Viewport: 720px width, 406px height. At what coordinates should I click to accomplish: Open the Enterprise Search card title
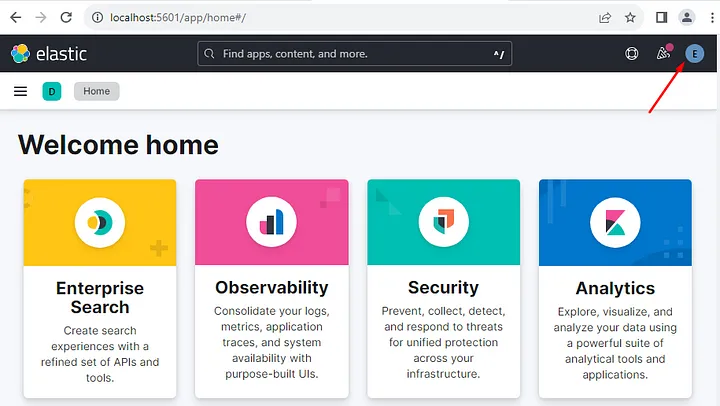[100, 298]
